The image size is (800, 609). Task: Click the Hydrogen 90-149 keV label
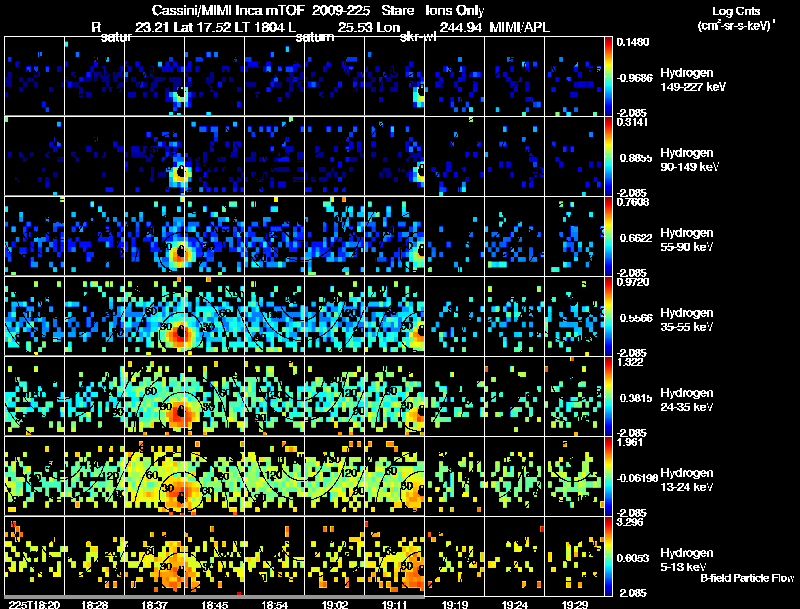coord(689,160)
